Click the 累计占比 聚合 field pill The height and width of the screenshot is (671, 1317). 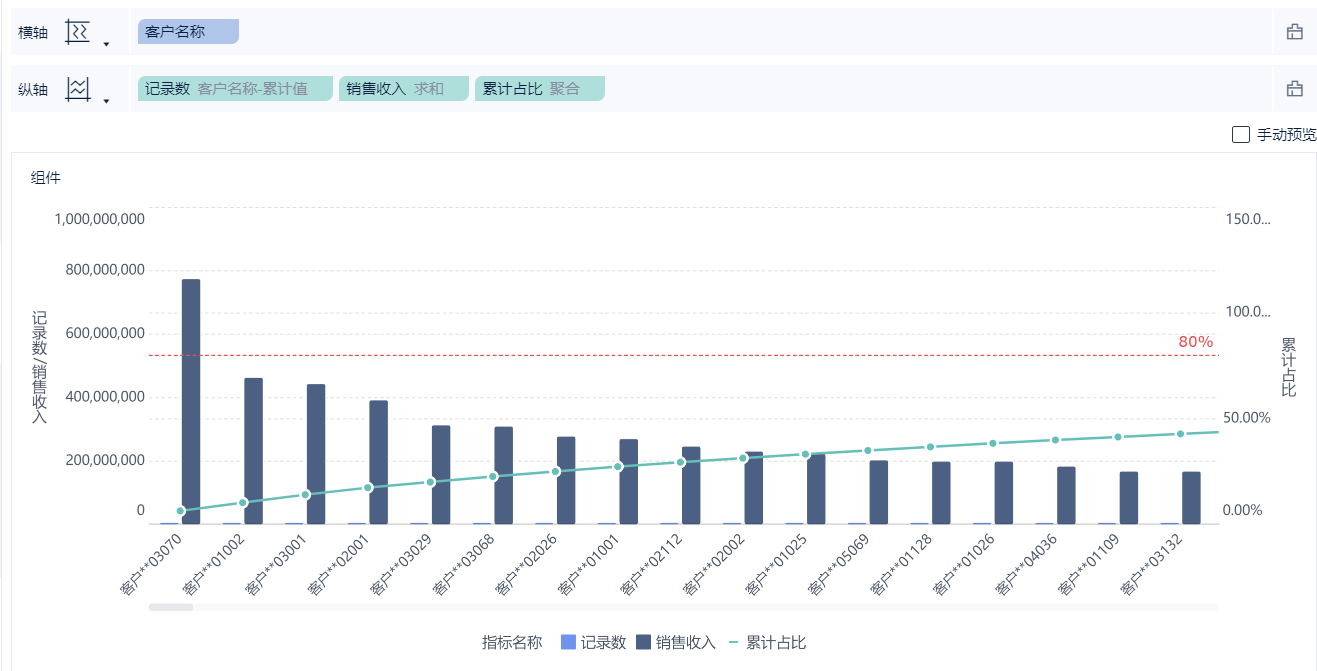[x=539, y=89]
